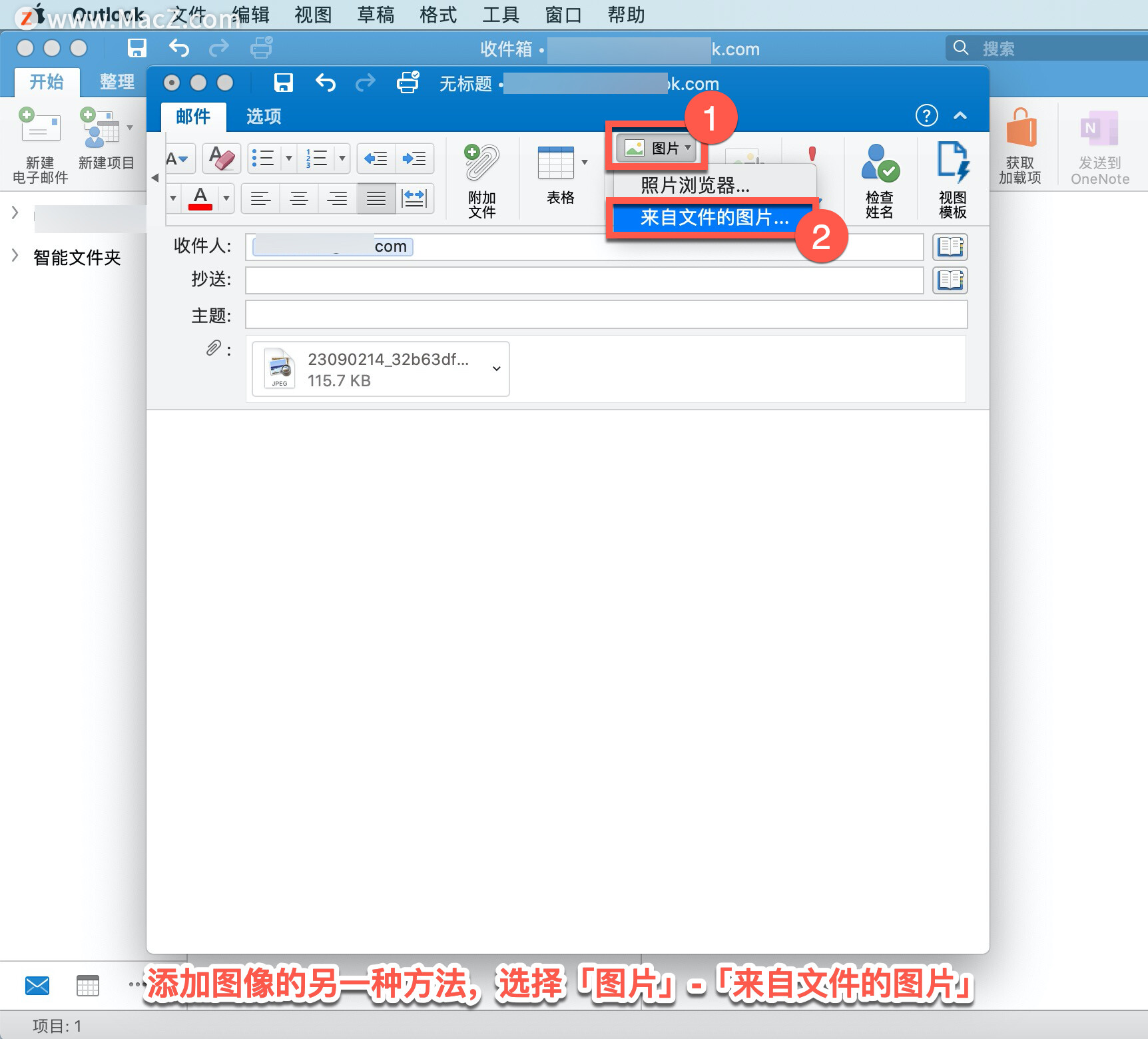Open help question mark icon
The height and width of the screenshot is (1039, 1148).
(926, 115)
